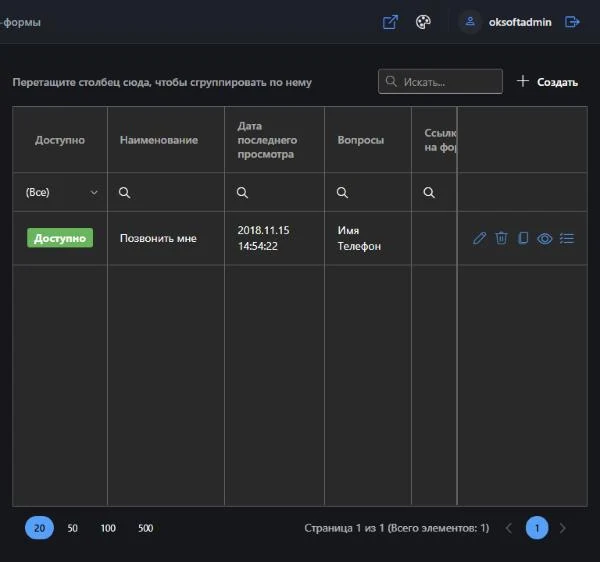Click the Наименование filter search icon

[124, 192]
